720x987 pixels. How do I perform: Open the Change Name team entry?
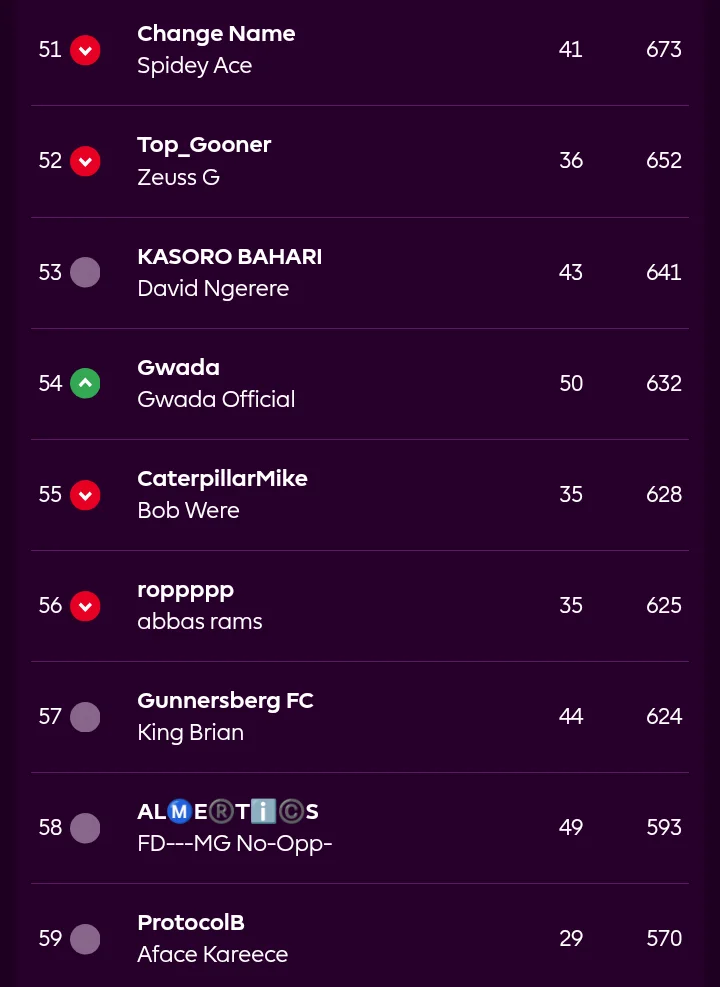coord(216,34)
